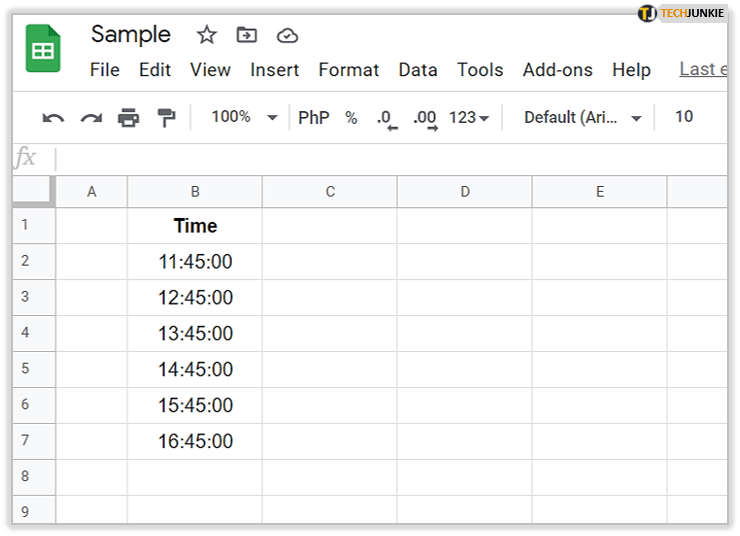Click the print icon
Screen dimensions: 740x536
pos(129,118)
